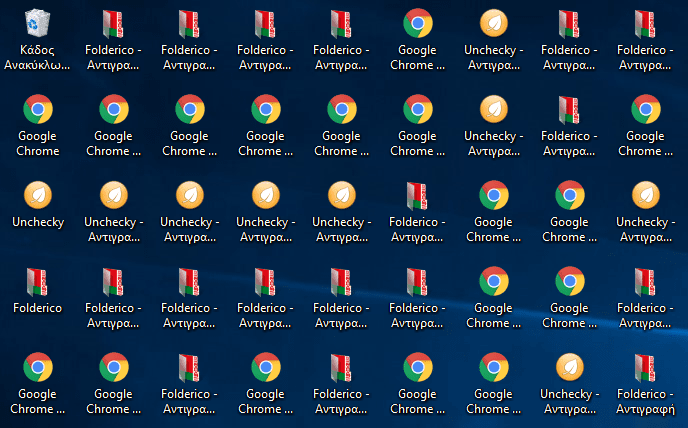Select the original Unchecky shortcut, not a copy
Viewport: 688px width, 428px height.
tap(38, 195)
